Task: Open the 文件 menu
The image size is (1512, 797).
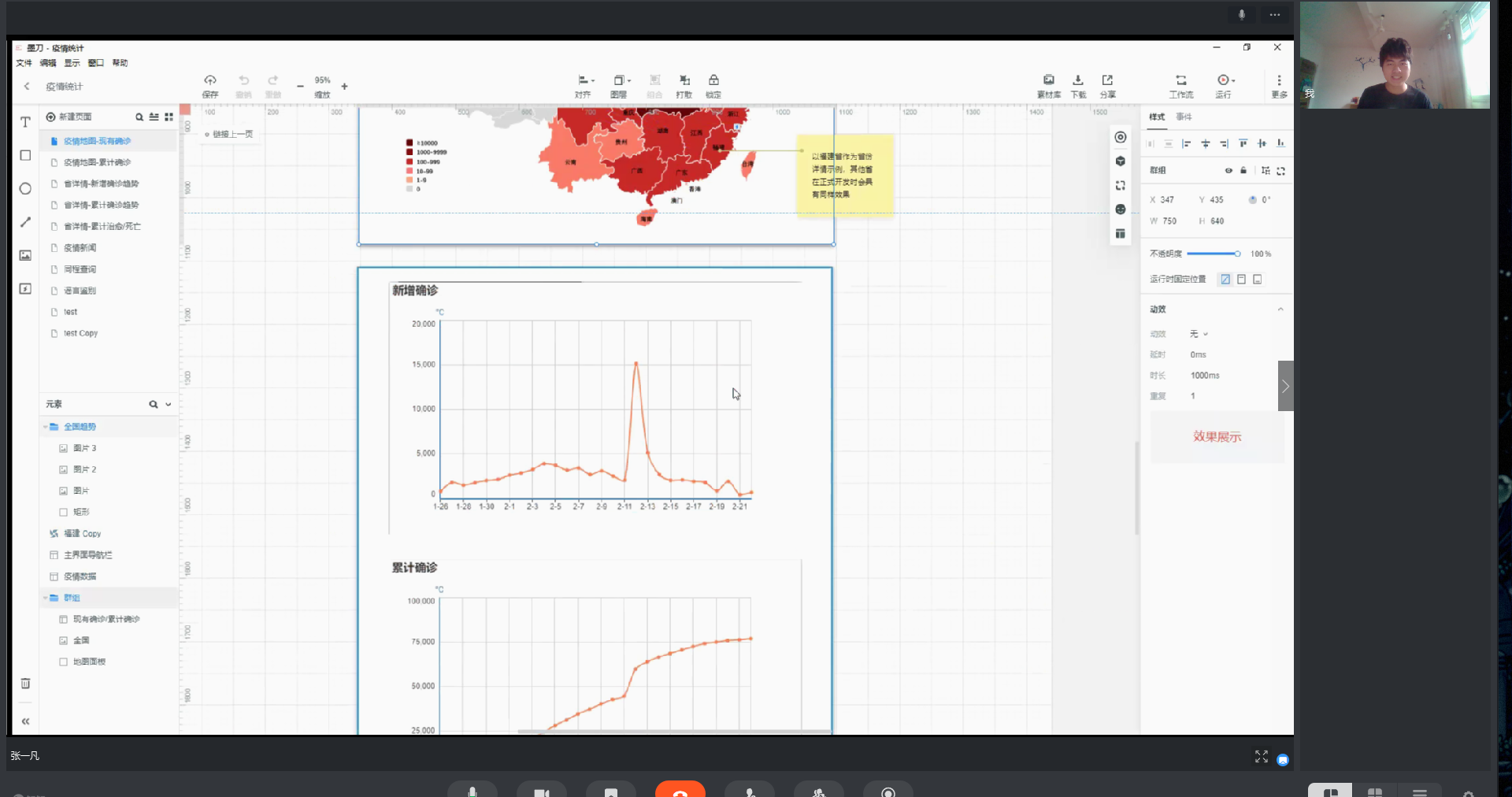Action: click(x=24, y=63)
